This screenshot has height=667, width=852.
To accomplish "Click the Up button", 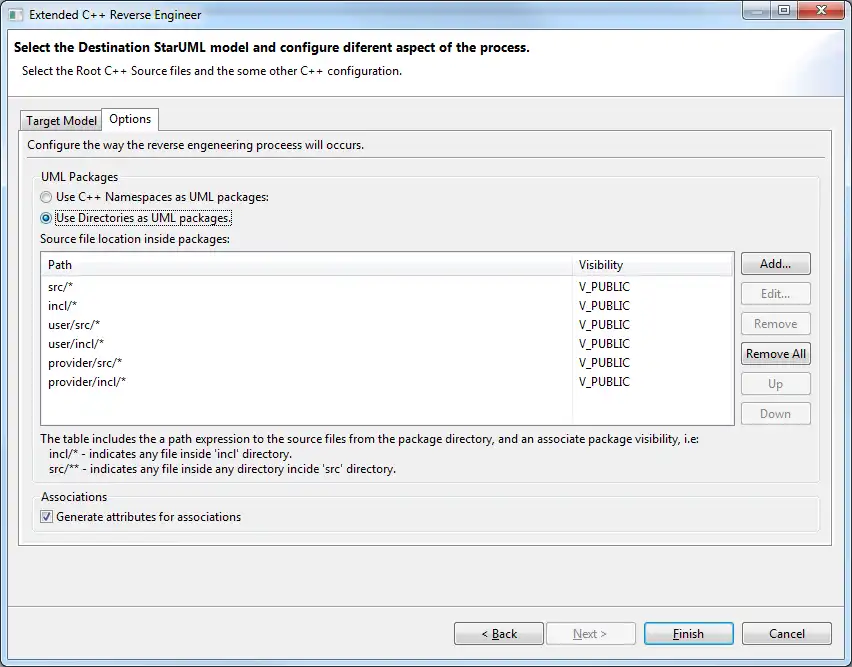I will coord(775,384).
